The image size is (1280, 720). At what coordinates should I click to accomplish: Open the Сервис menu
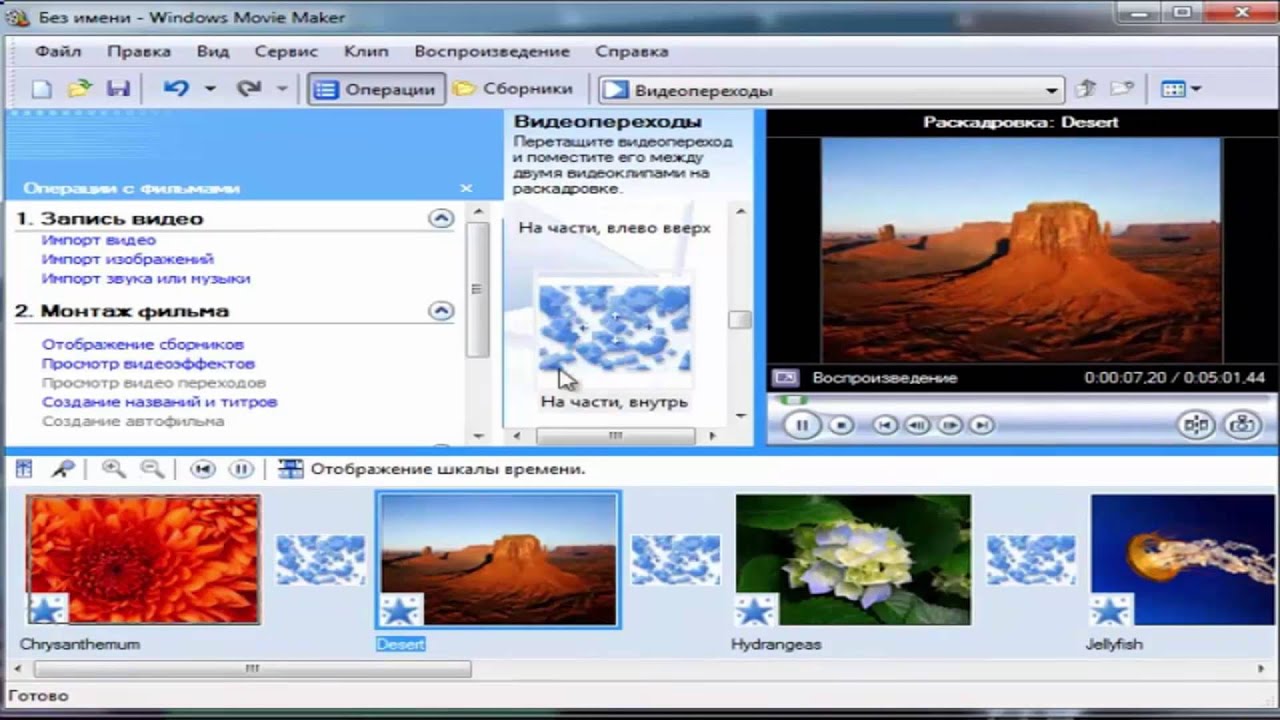pos(285,51)
